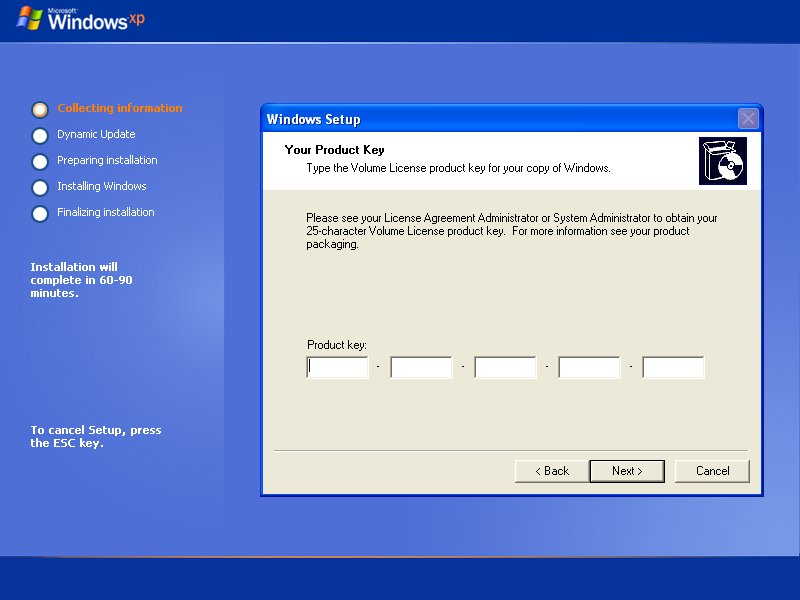Click the Finalizing installation step bullet
This screenshot has width=800, height=600.
(40, 213)
